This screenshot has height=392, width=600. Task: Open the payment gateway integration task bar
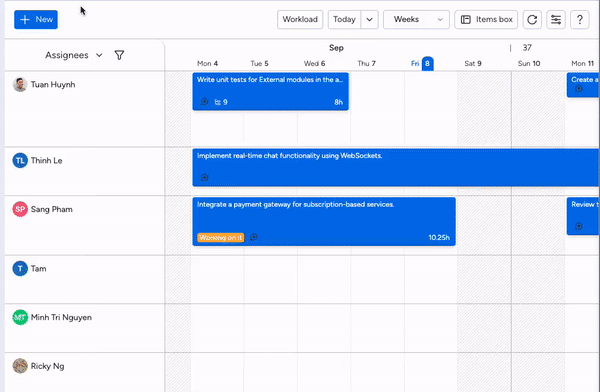pyautogui.click(x=324, y=221)
